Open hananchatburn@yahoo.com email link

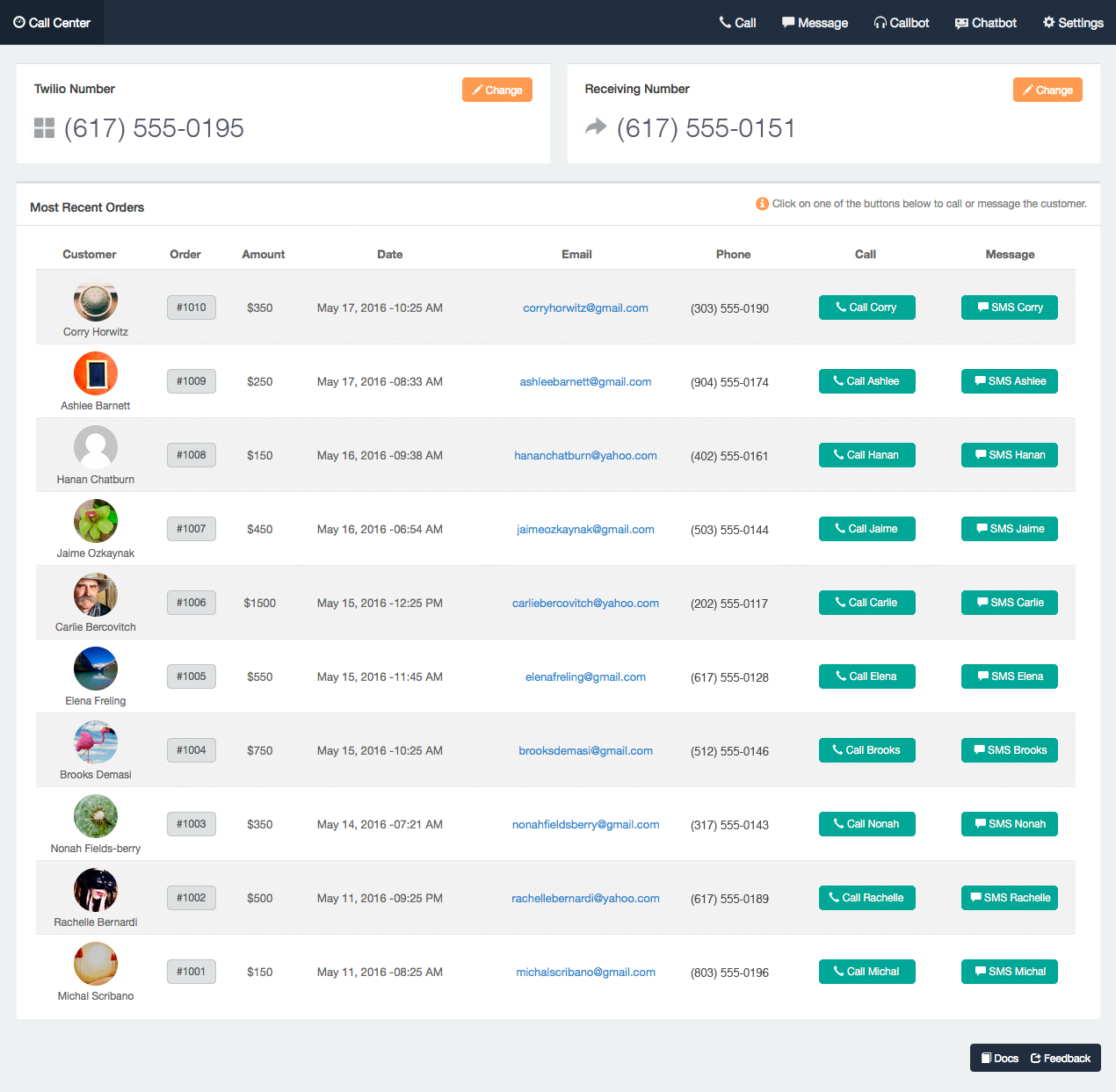tap(585, 455)
